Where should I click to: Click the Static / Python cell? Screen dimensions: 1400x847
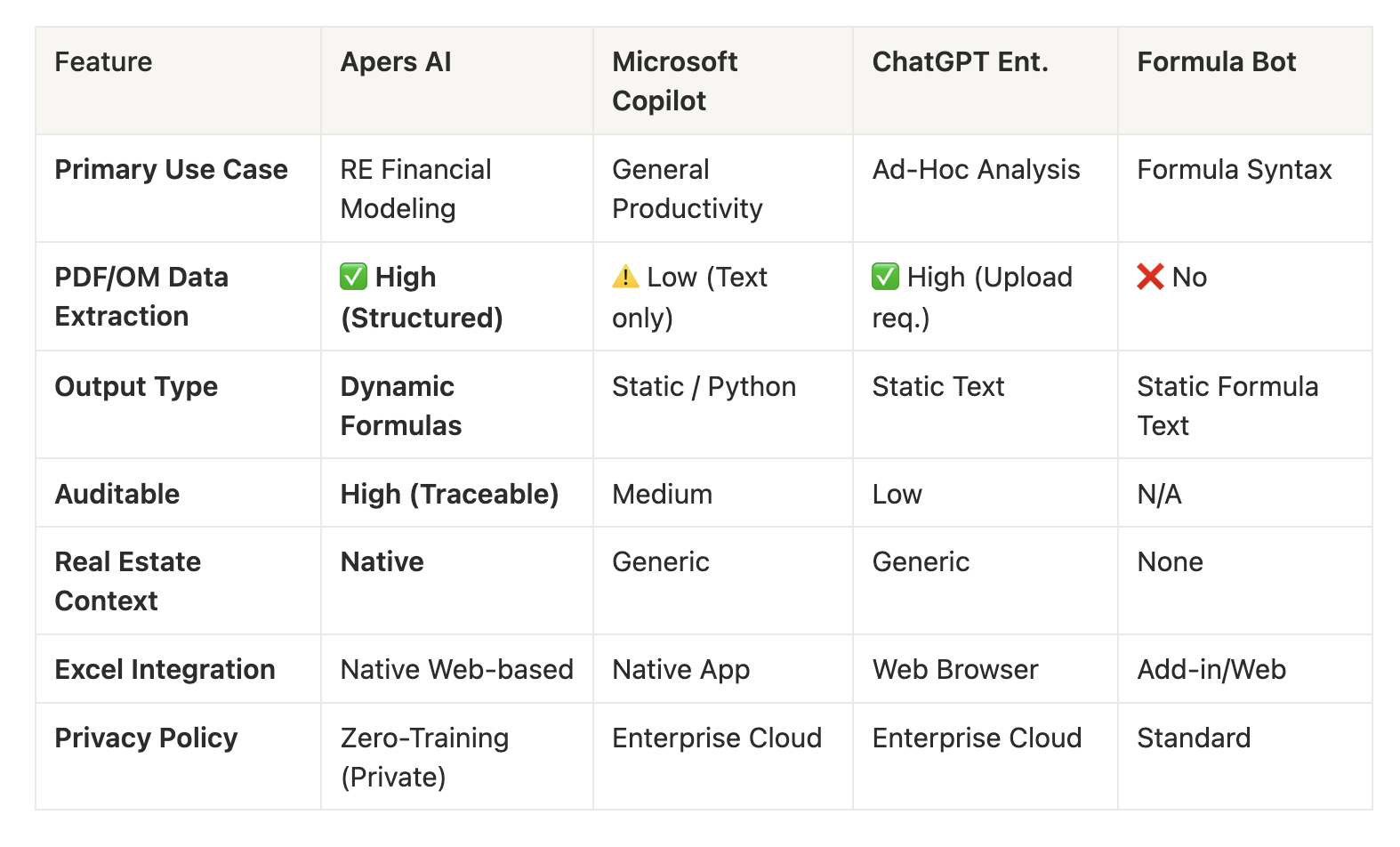click(x=704, y=387)
